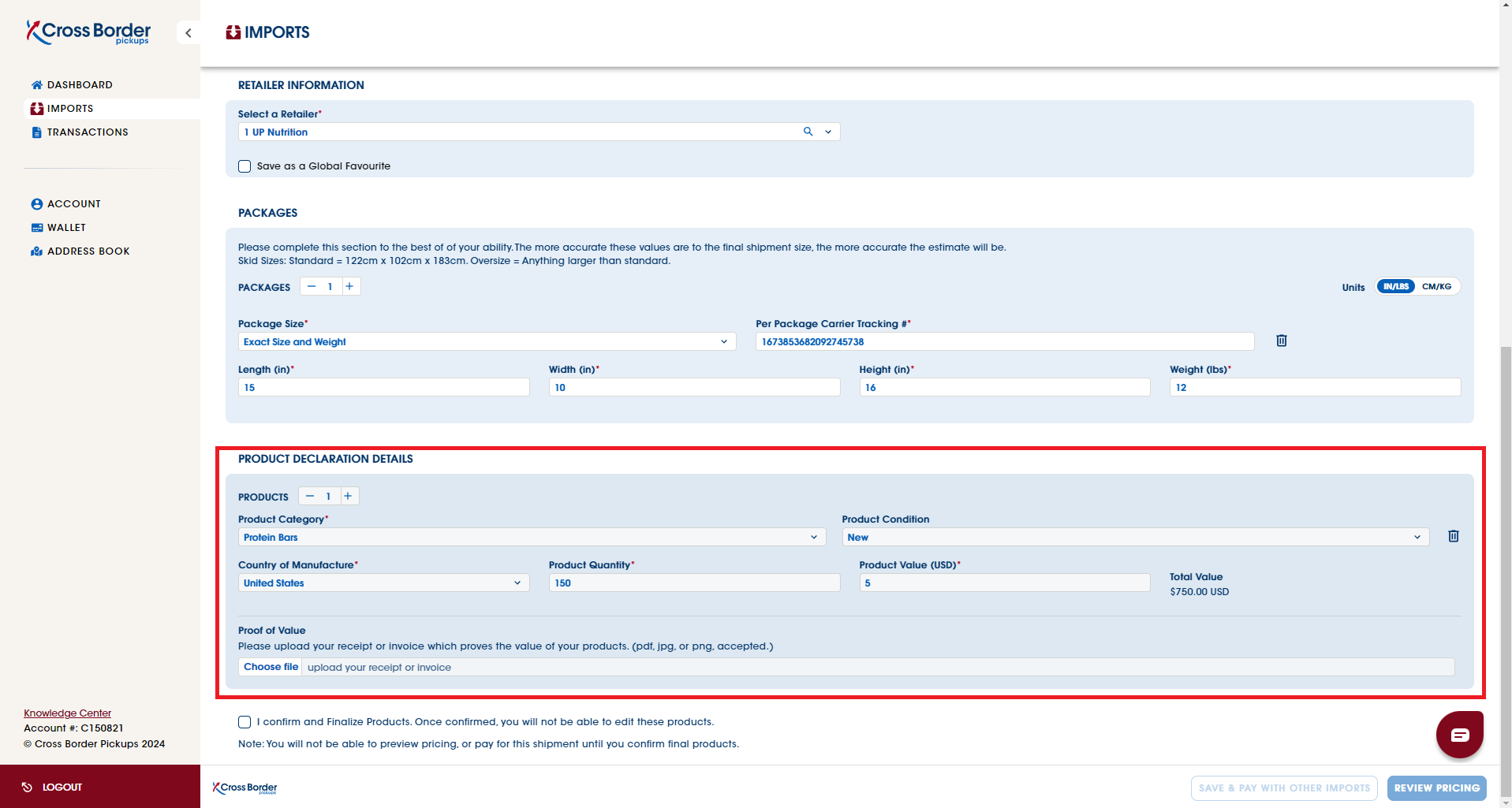Click the footer Cross Border logo

pos(245,788)
